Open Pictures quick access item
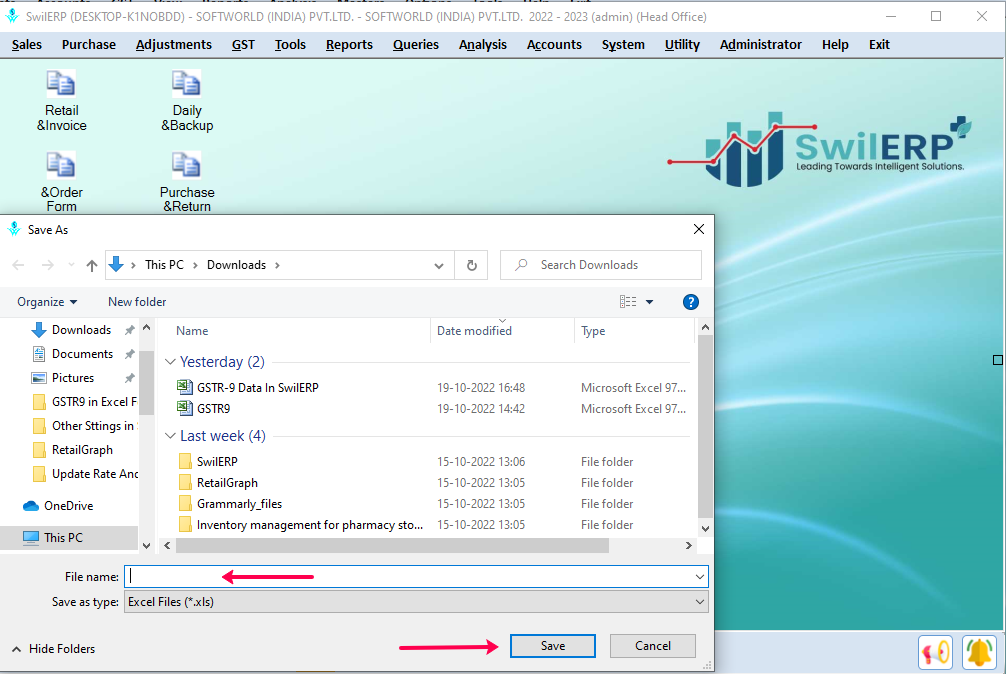 (x=72, y=378)
